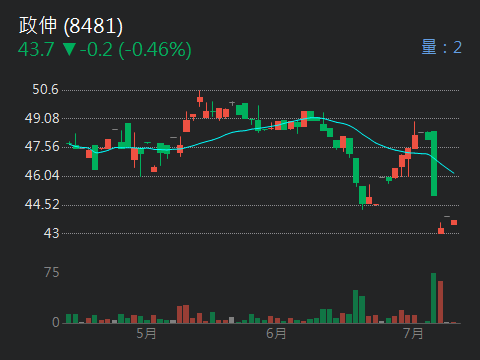This screenshot has width=480, height=360.
Task: Click the 5月 date axis label
Action: tap(146, 333)
